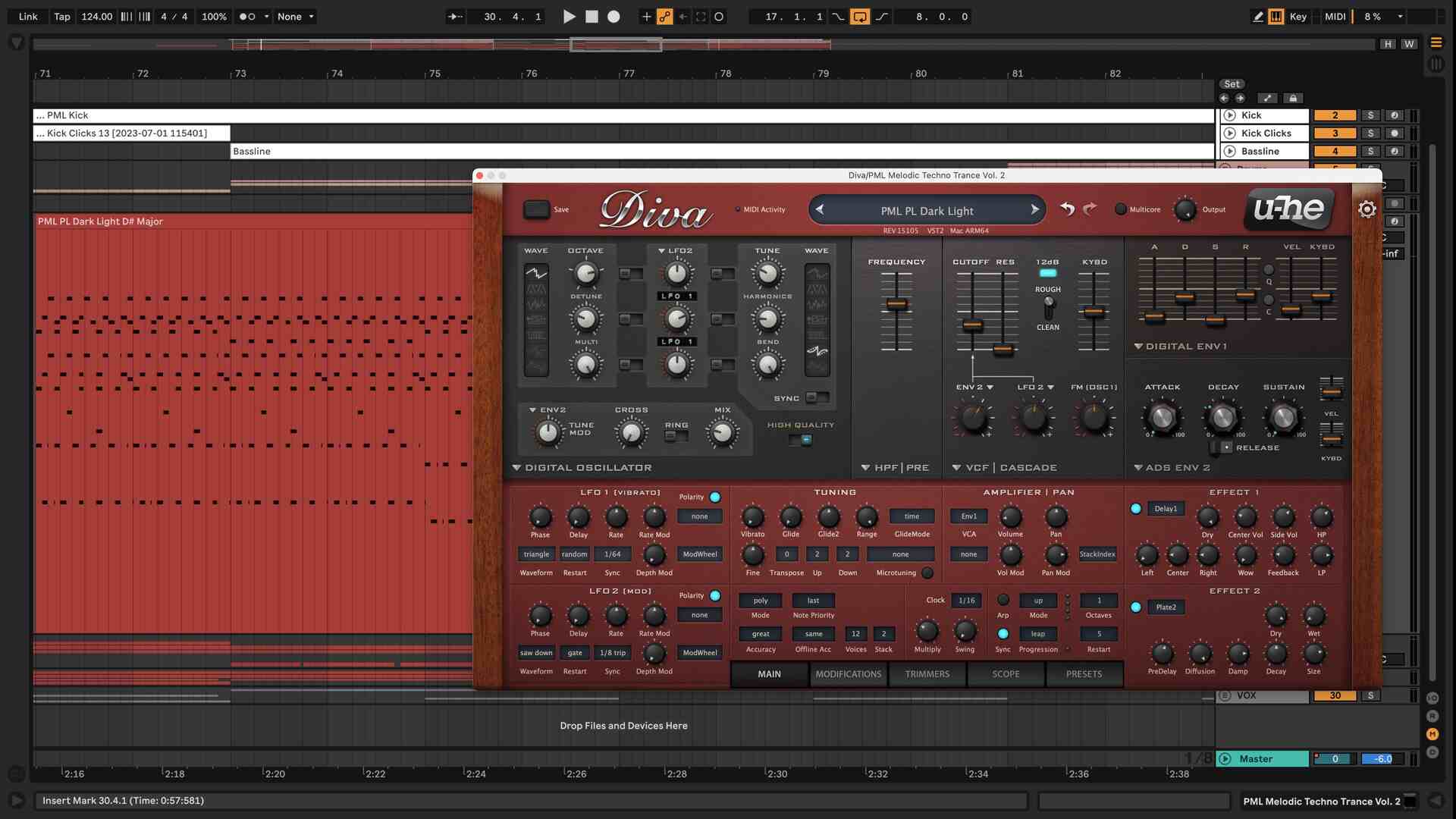Screen dimensions: 1456x819
Task: Open quantization None dropdown in top bar
Action: (296, 16)
